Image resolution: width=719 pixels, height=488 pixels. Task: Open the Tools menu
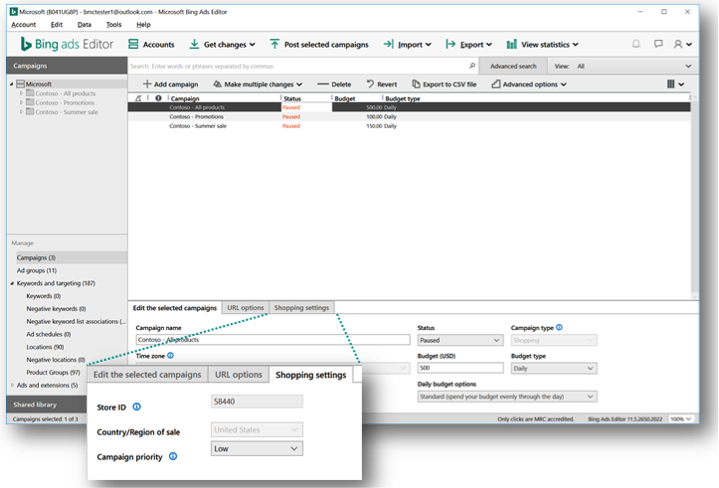[114, 25]
